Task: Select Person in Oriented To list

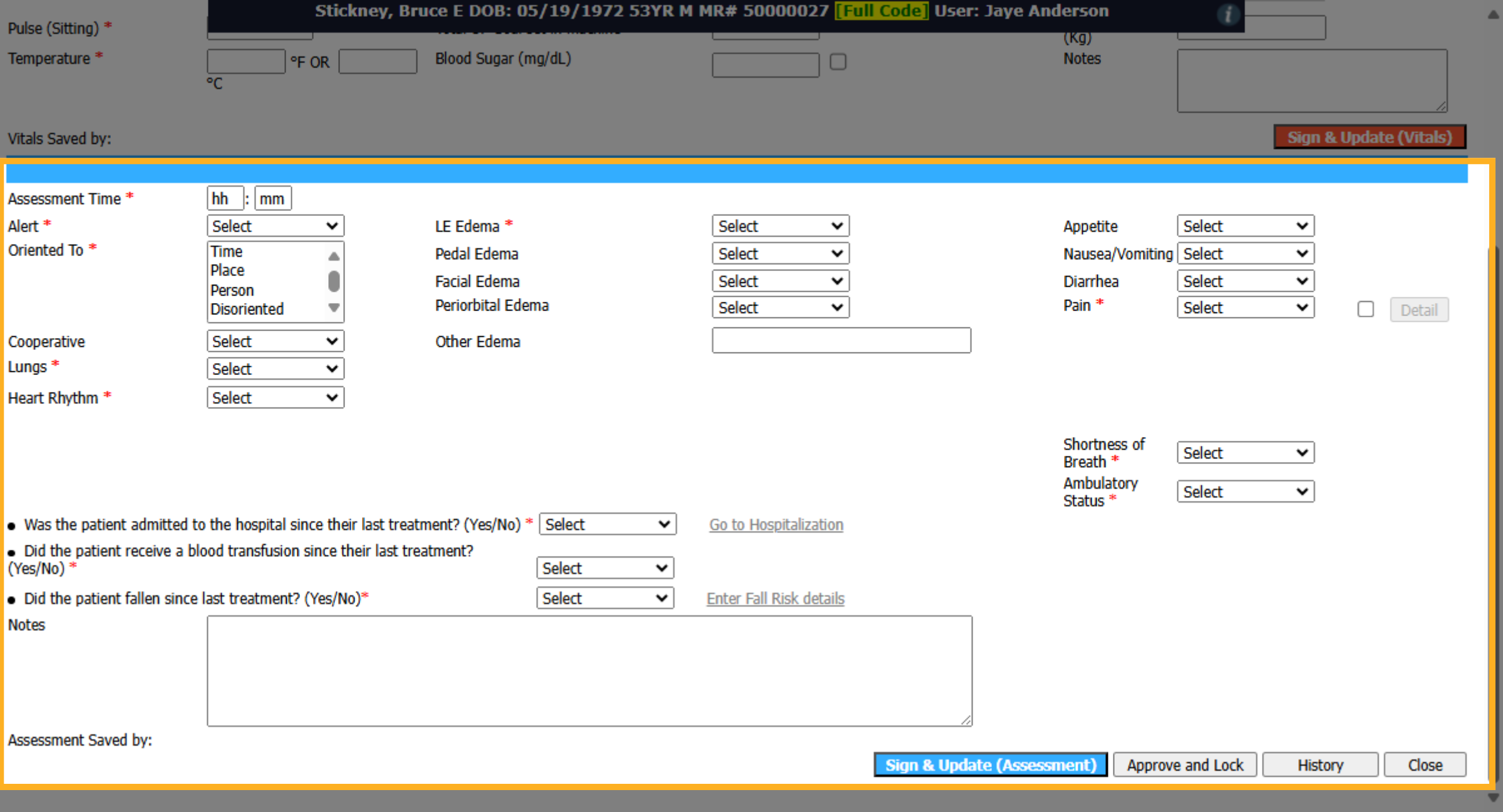Action: (x=232, y=290)
